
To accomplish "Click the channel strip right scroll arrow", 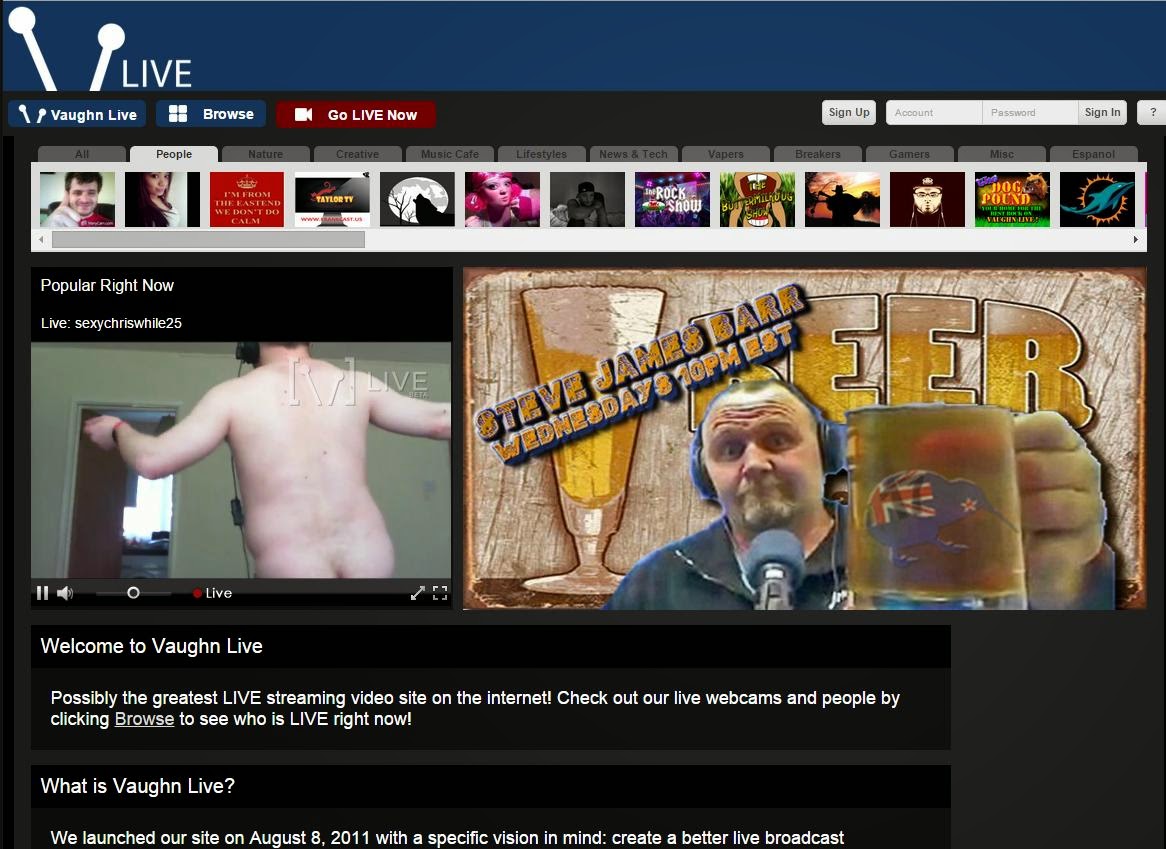I will coord(1136,239).
